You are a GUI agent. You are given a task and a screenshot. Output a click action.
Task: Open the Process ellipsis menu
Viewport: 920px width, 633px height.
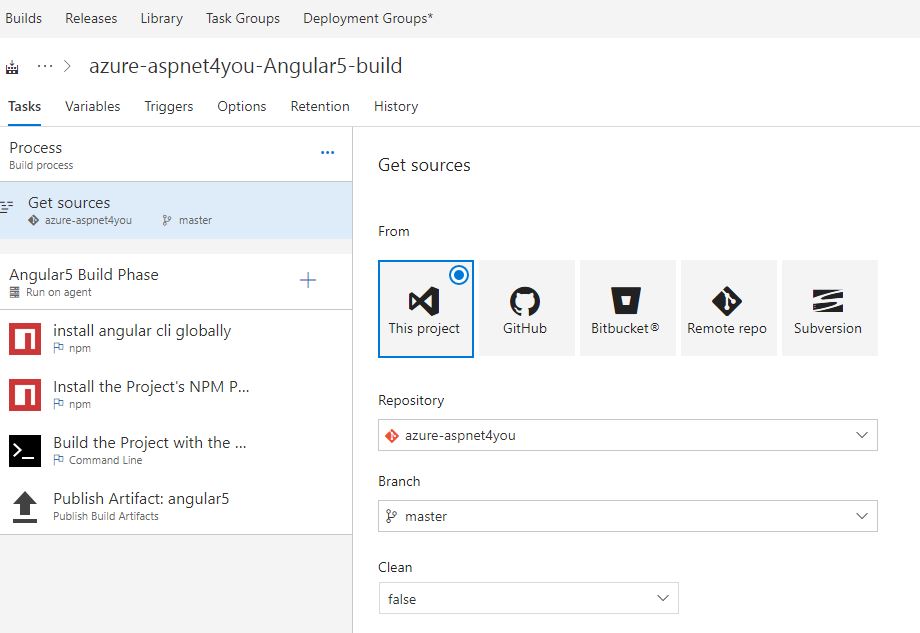(327, 153)
